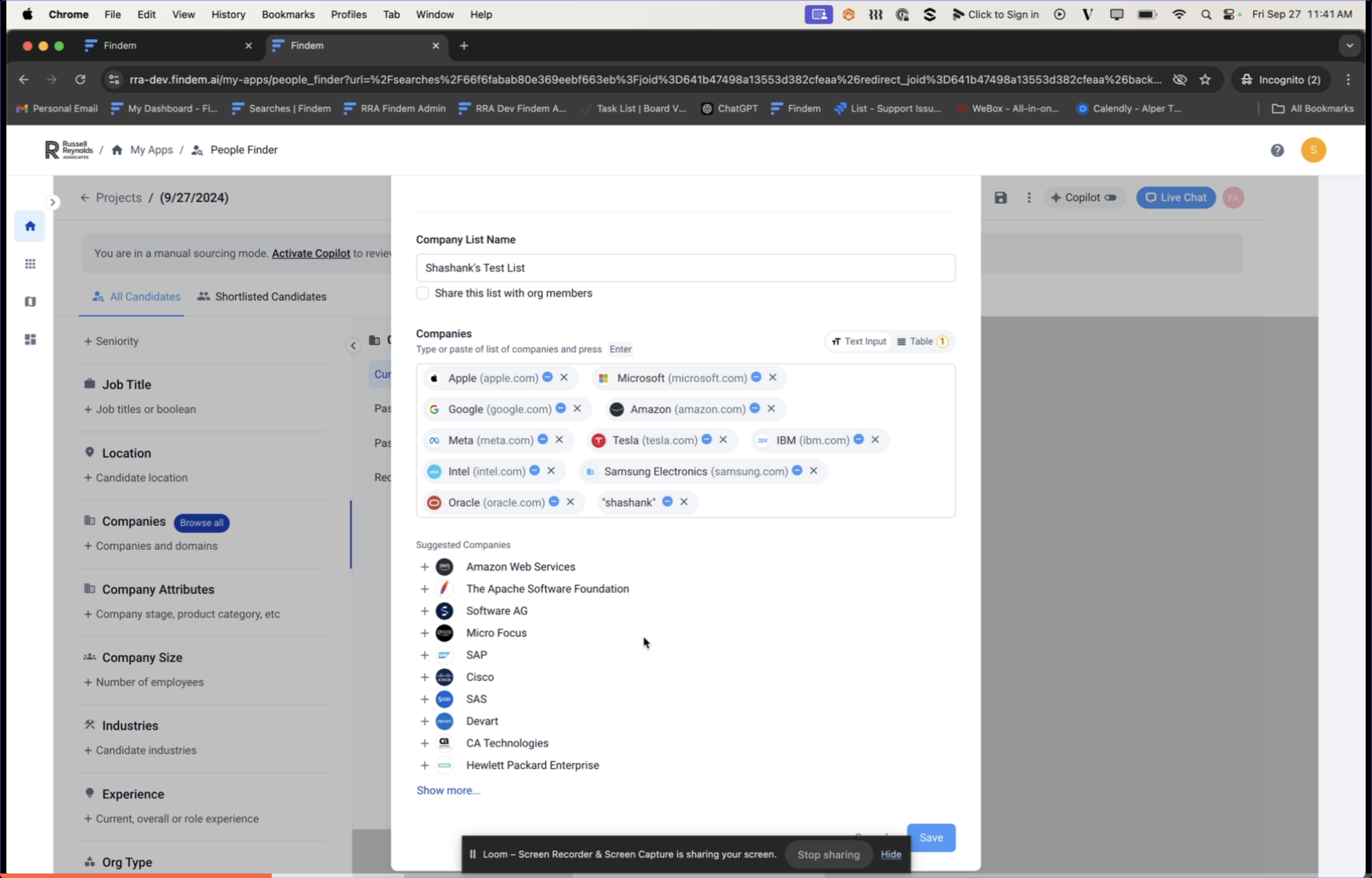The image size is (1372, 878).
Task: Add Micro Focus via plus icon
Action: (x=424, y=634)
